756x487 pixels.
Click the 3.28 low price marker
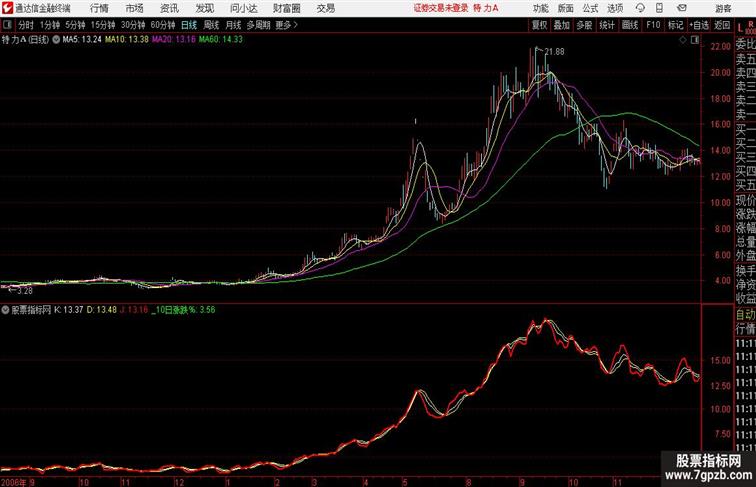click(x=25, y=291)
